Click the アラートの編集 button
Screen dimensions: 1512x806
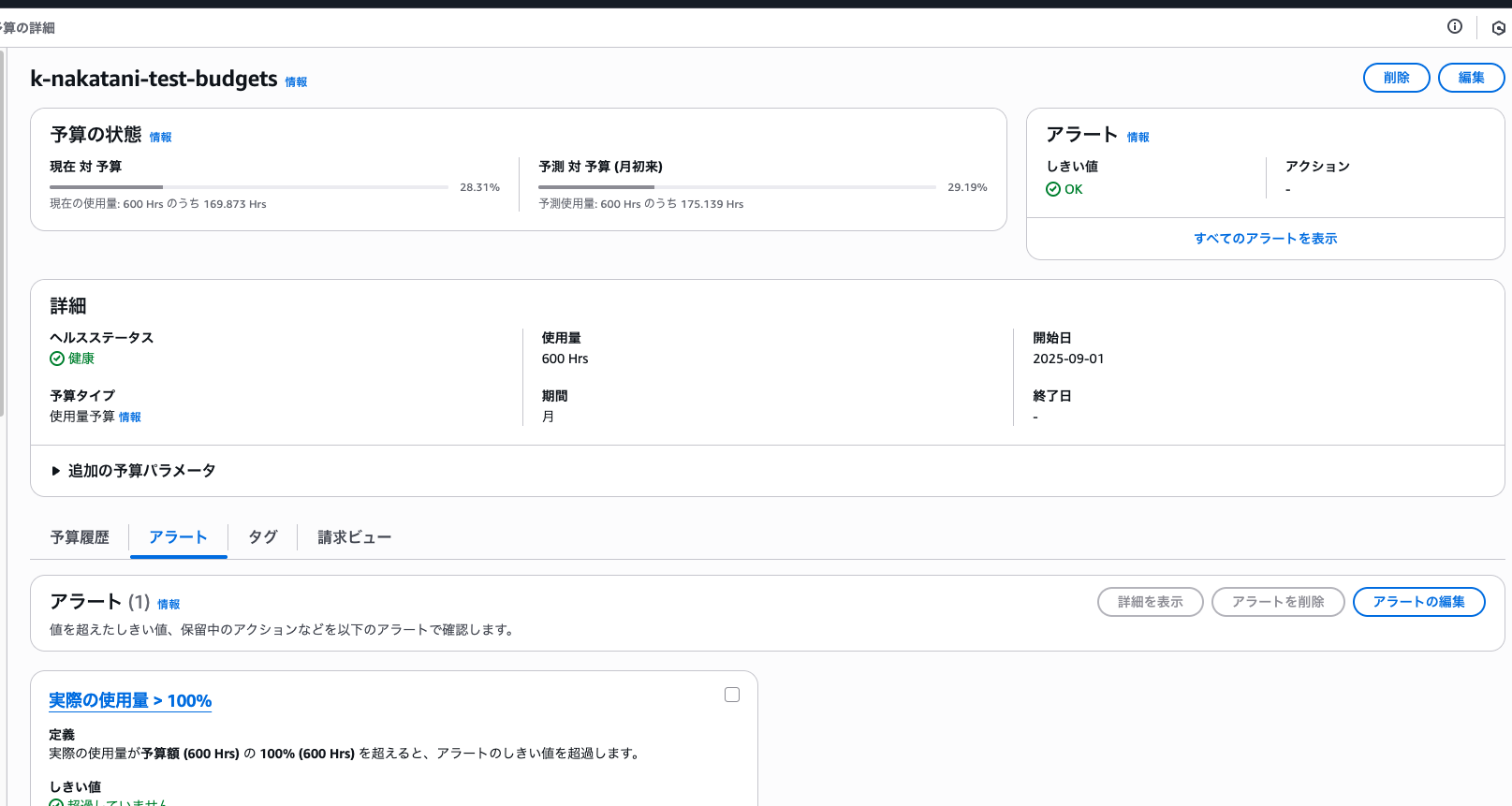(1418, 602)
